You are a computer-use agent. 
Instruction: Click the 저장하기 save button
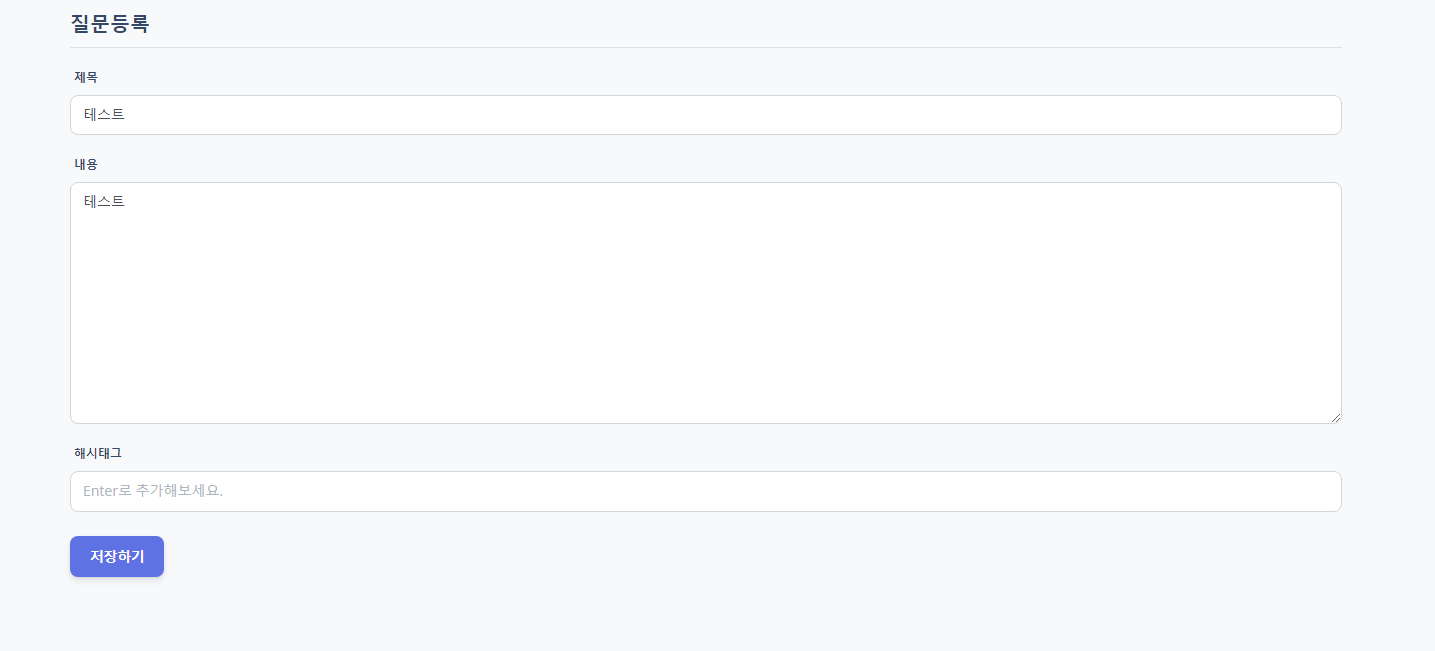(117, 556)
